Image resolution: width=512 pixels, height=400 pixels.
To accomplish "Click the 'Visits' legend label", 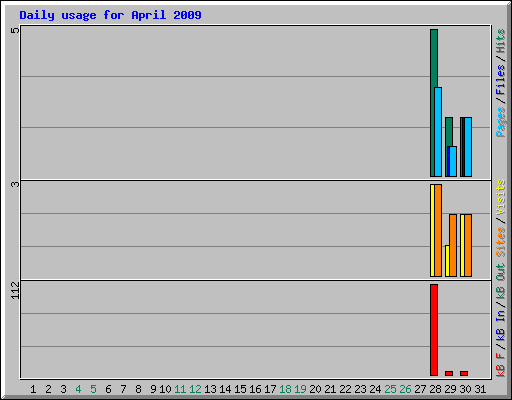I will point(500,197).
